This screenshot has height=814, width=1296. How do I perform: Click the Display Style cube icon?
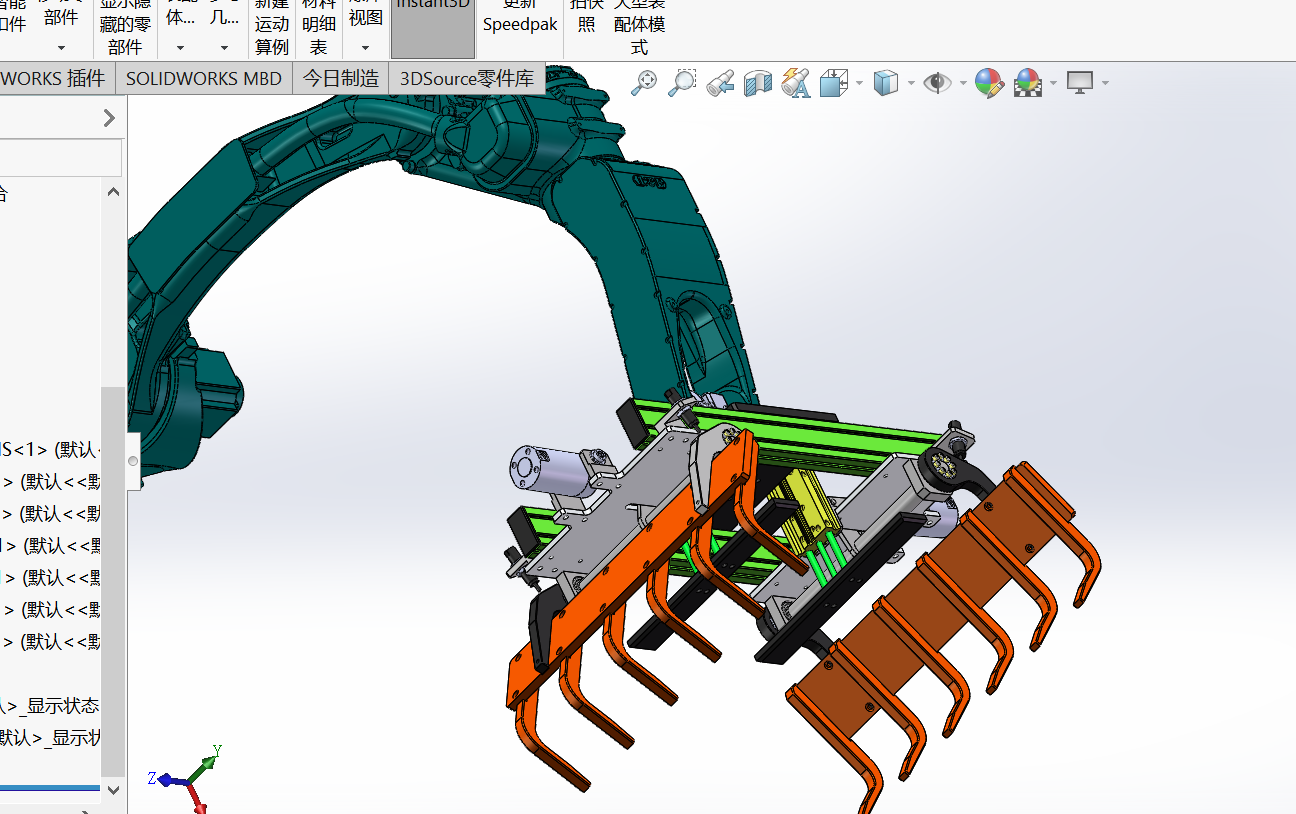point(886,82)
